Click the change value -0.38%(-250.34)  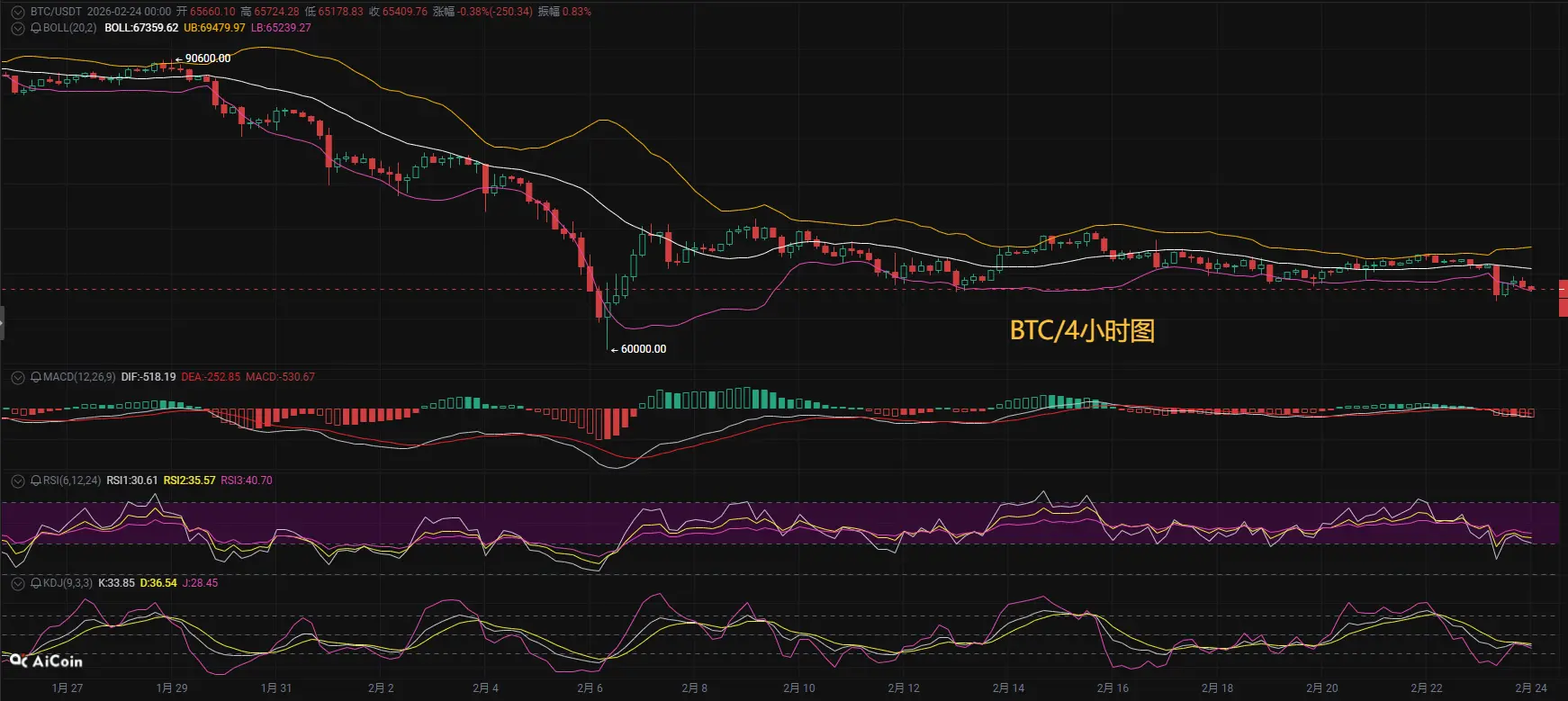495,12
